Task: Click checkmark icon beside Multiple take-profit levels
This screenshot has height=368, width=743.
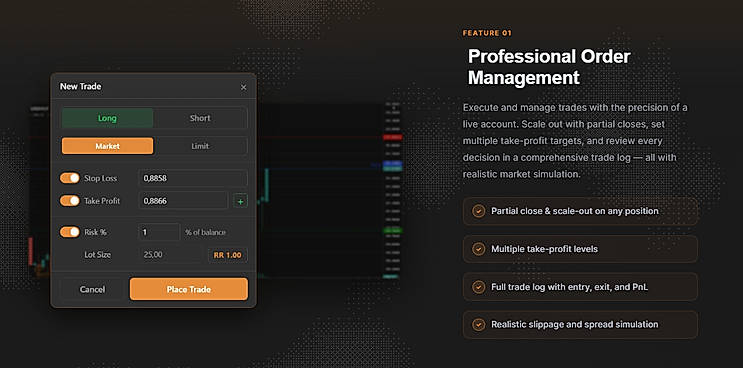Action: tap(479, 249)
